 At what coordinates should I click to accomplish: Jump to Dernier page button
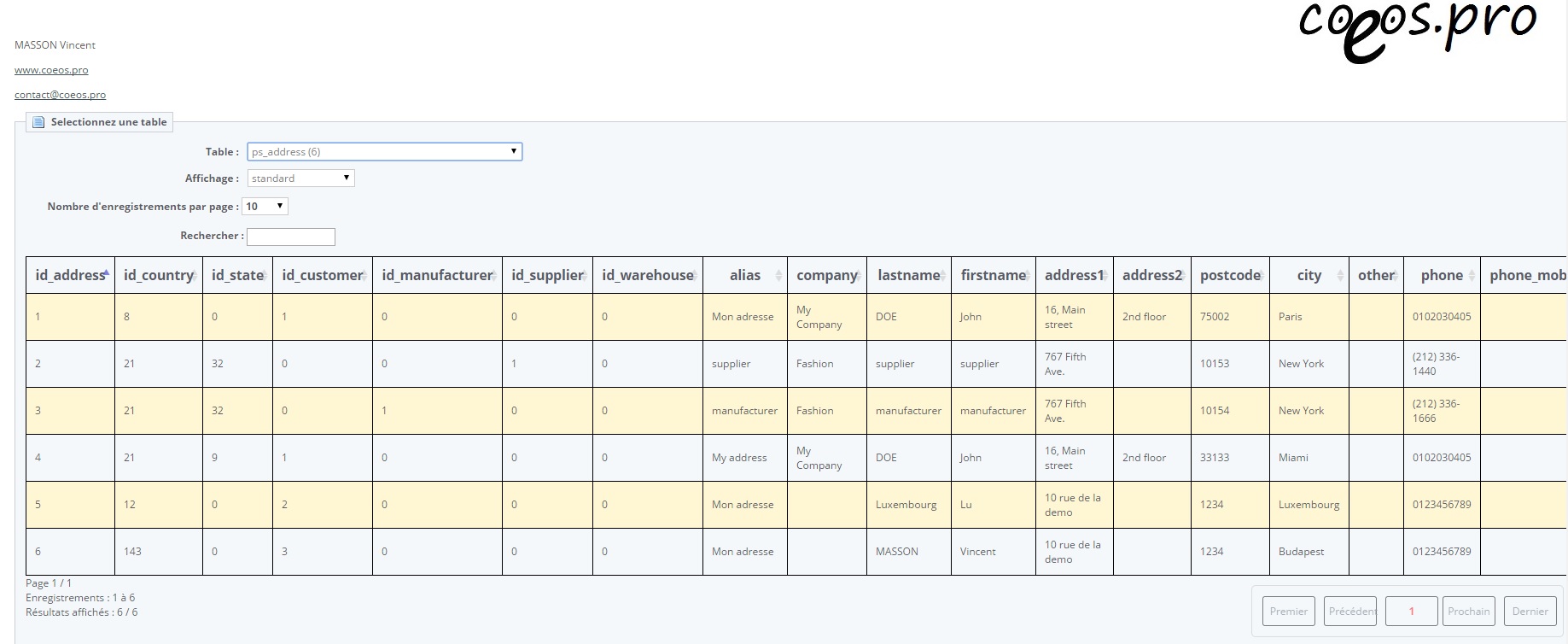[1530, 612]
